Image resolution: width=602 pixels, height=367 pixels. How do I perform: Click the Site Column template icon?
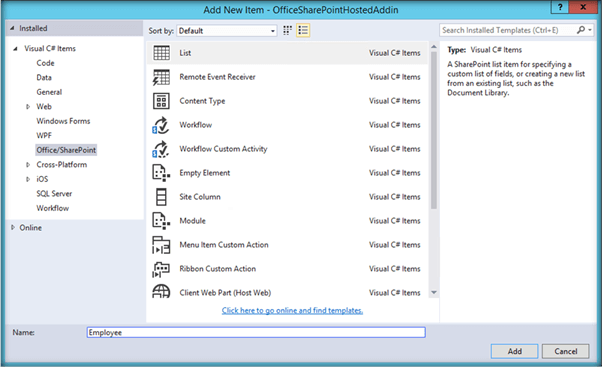161,197
